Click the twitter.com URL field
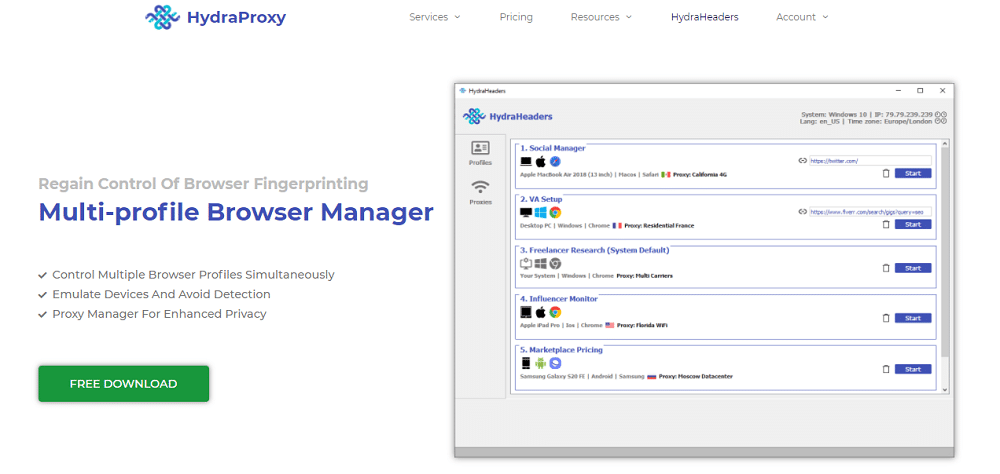This screenshot has height=474, width=1000. pos(871,161)
